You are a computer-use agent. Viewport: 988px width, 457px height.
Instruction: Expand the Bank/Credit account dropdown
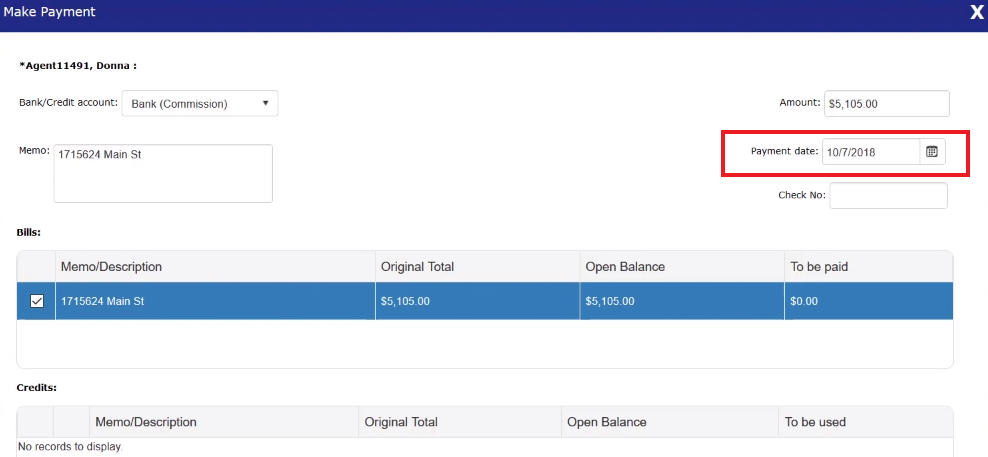pyautogui.click(x=200, y=103)
